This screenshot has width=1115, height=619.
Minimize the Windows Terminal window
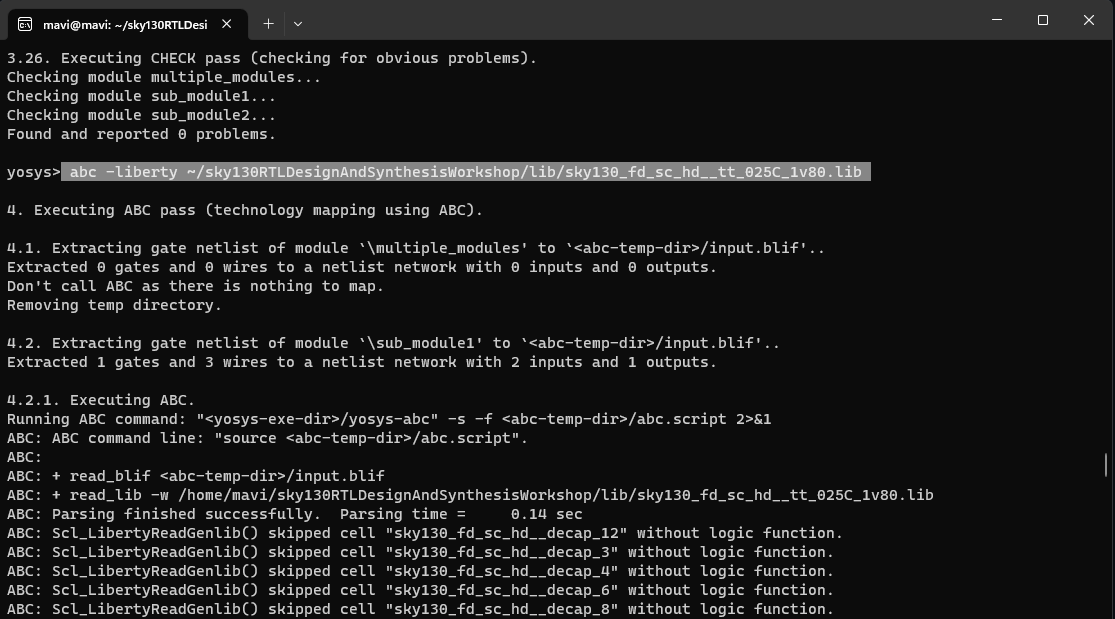[x=996, y=20]
